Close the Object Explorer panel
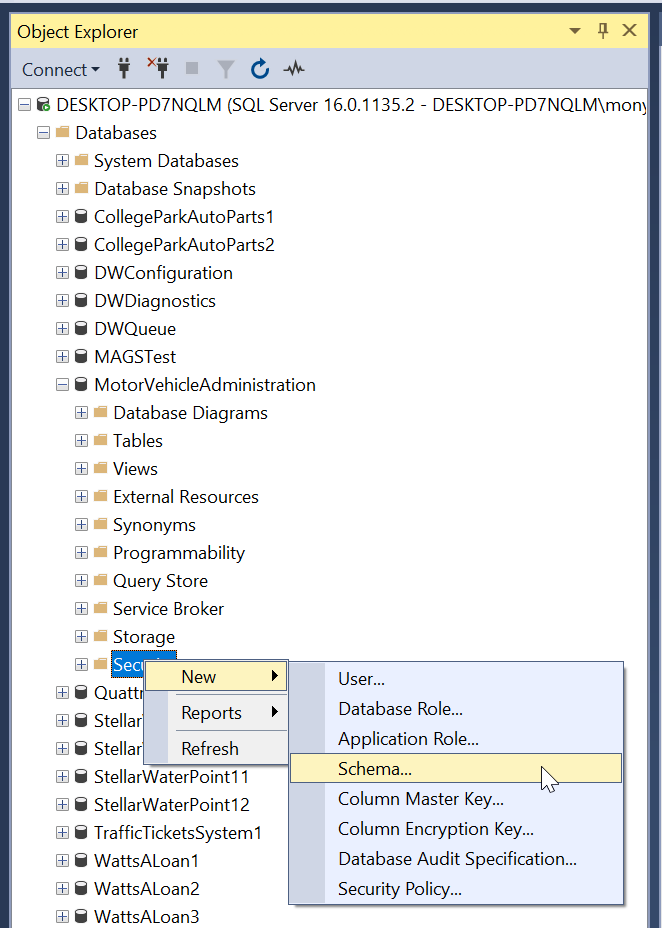 coord(629,30)
